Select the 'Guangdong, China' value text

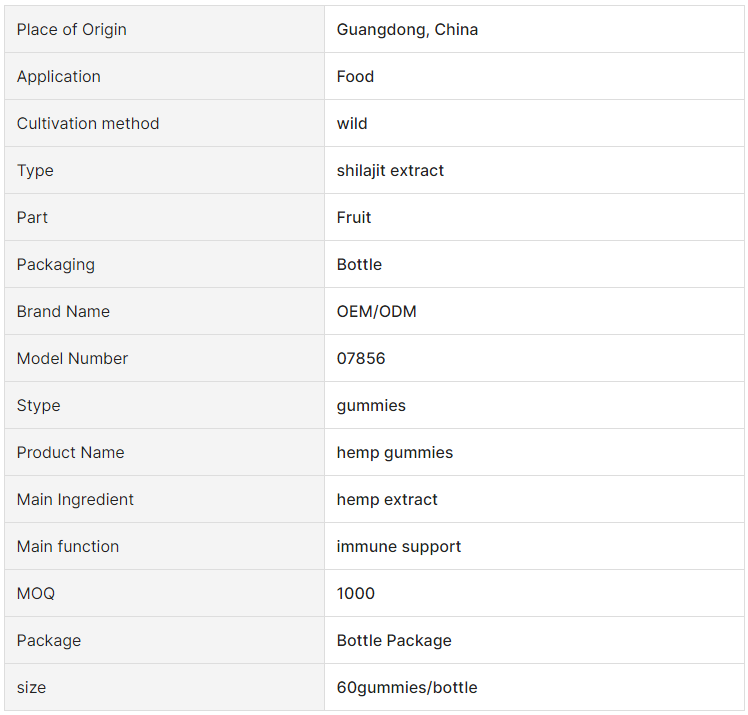[407, 29]
